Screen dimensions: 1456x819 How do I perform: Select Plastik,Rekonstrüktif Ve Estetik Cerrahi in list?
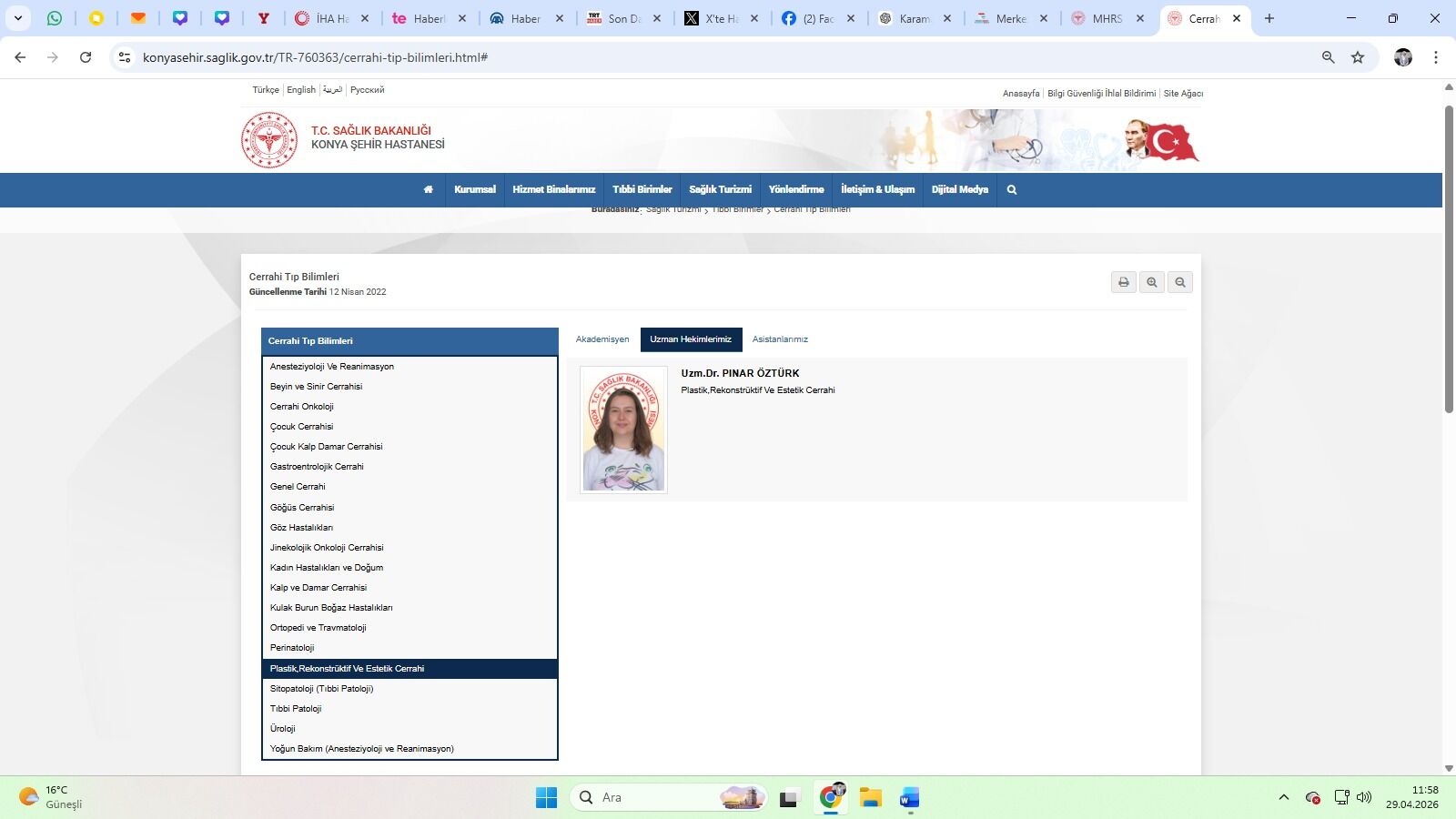coord(409,669)
